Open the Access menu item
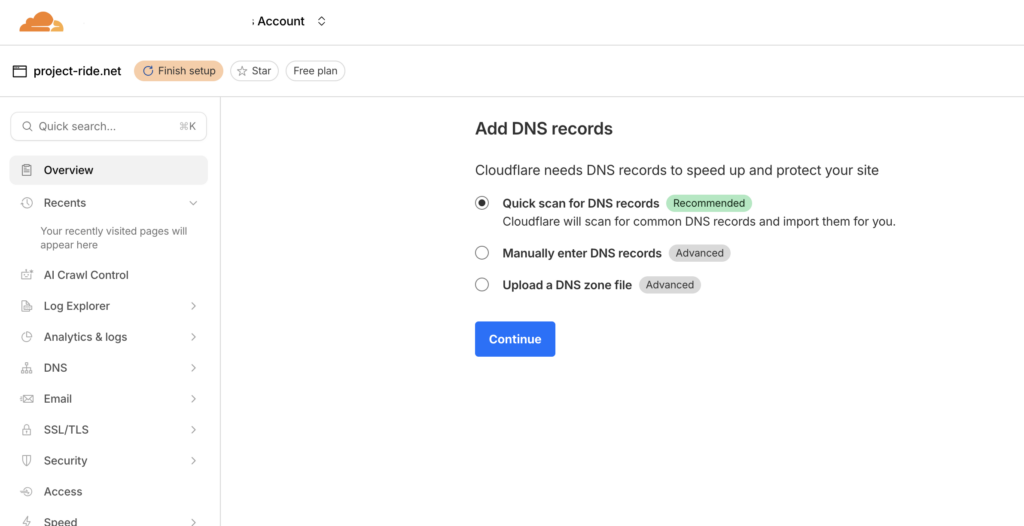Viewport: 1024px width, 526px height. [x=63, y=492]
